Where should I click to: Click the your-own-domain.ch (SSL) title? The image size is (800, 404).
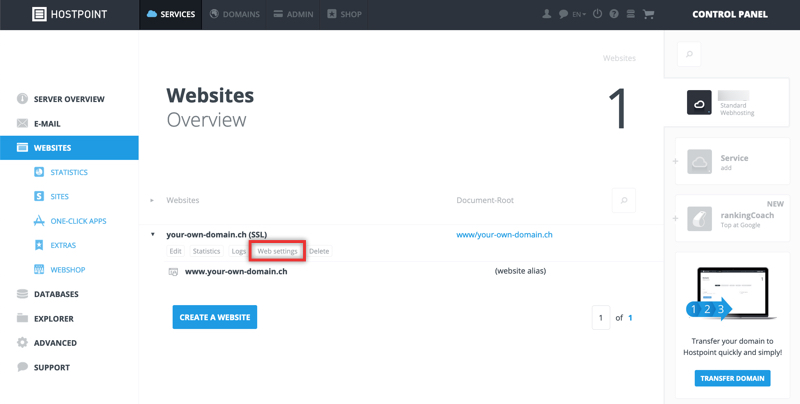pos(216,235)
